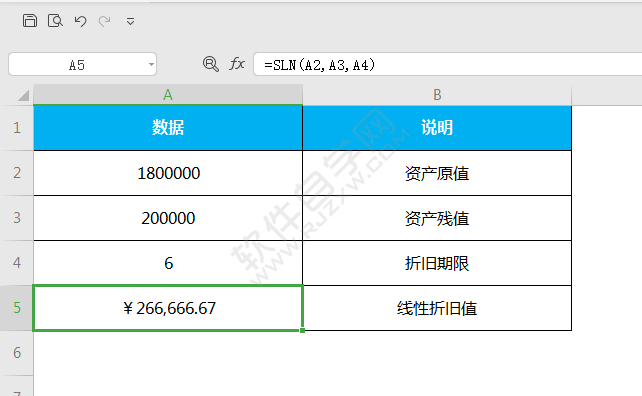This screenshot has height=396, width=642.
Task: Open the Name Box dropdown arrow
Action: (x=151, y=64)
